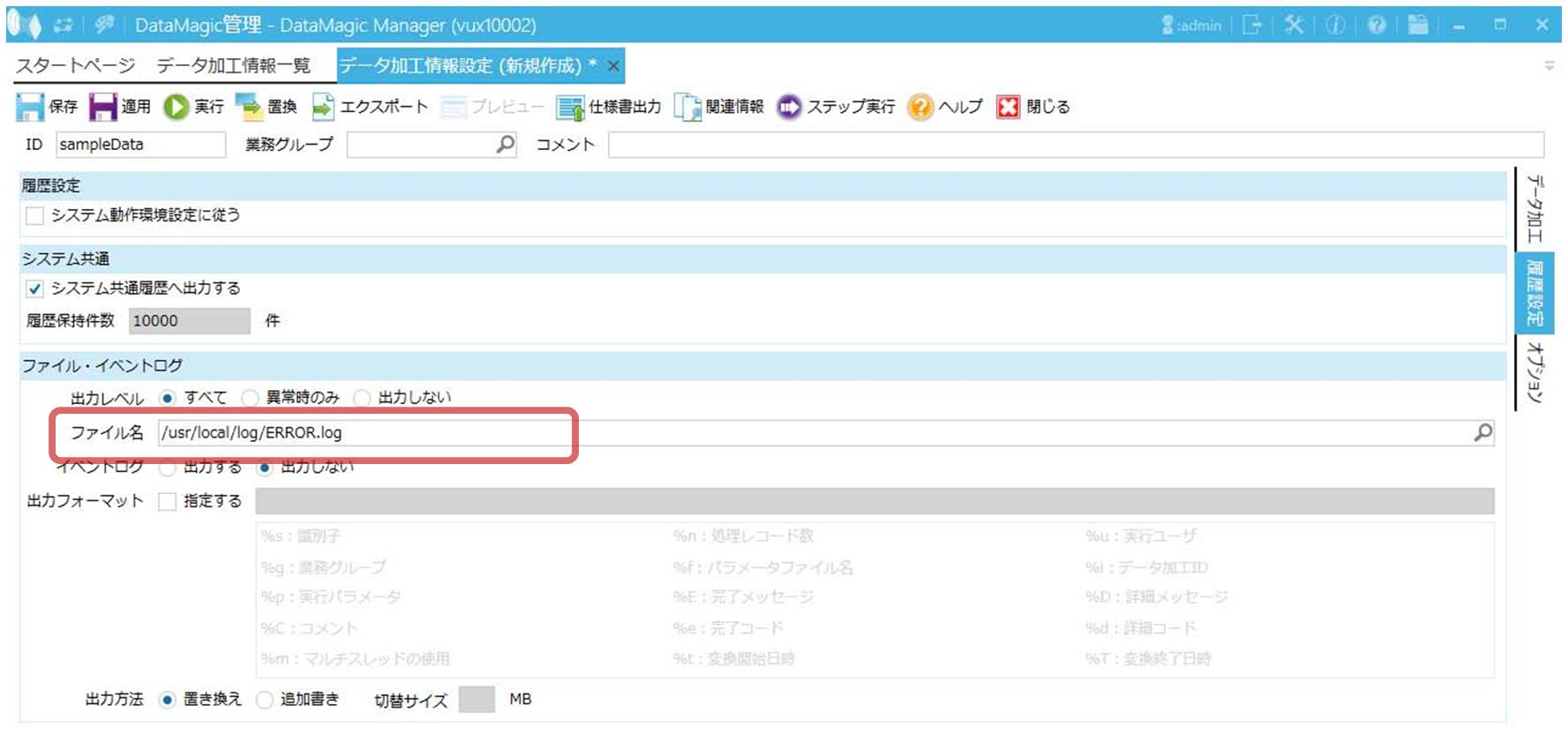
Task: Uncheck システム共通履歴へ出力する checkbox
Action: coord(34,288)
